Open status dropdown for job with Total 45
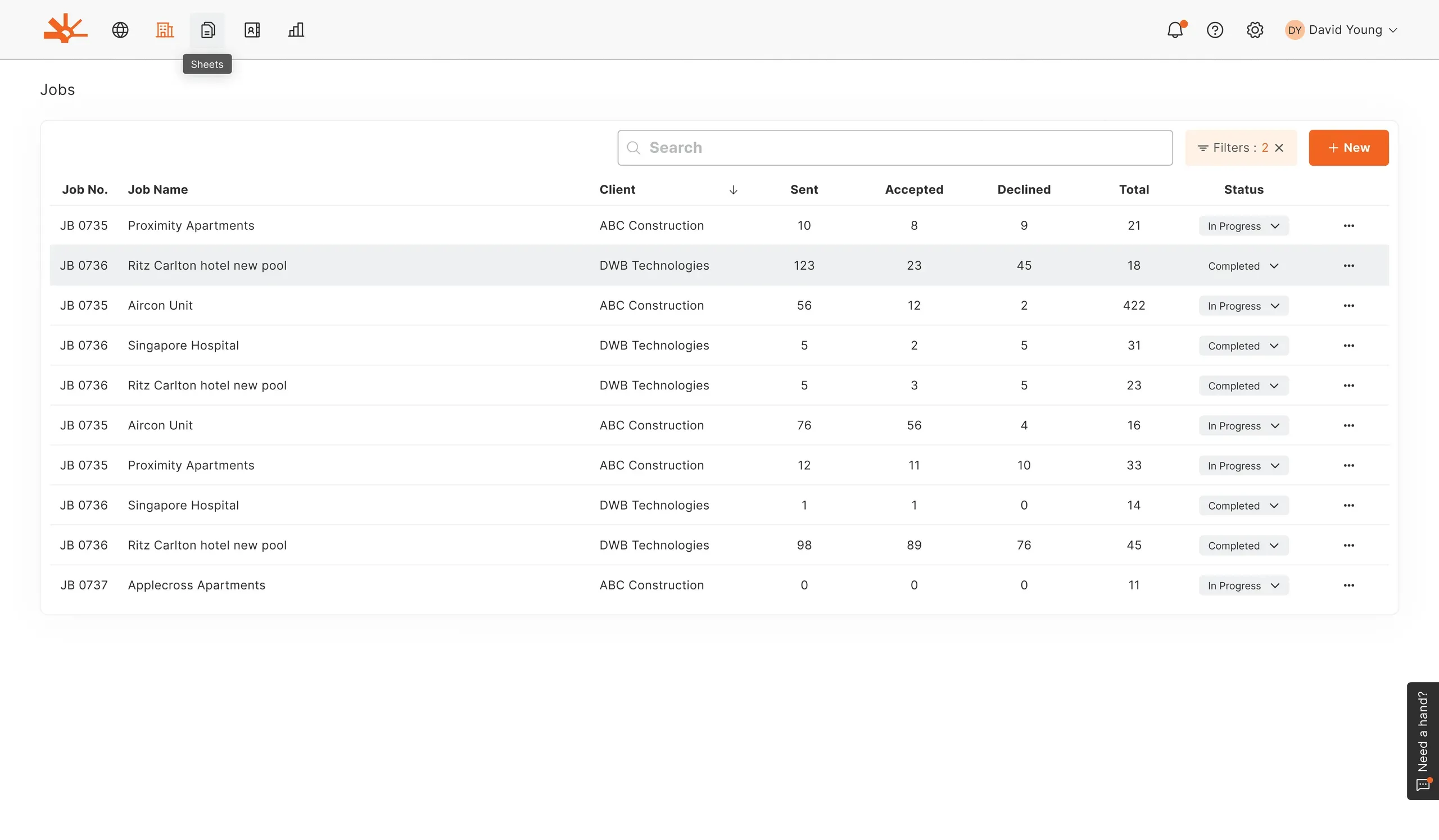The width and height of the screenshot is (1439, 840). pyautogui.click(x=1243, y=546)
